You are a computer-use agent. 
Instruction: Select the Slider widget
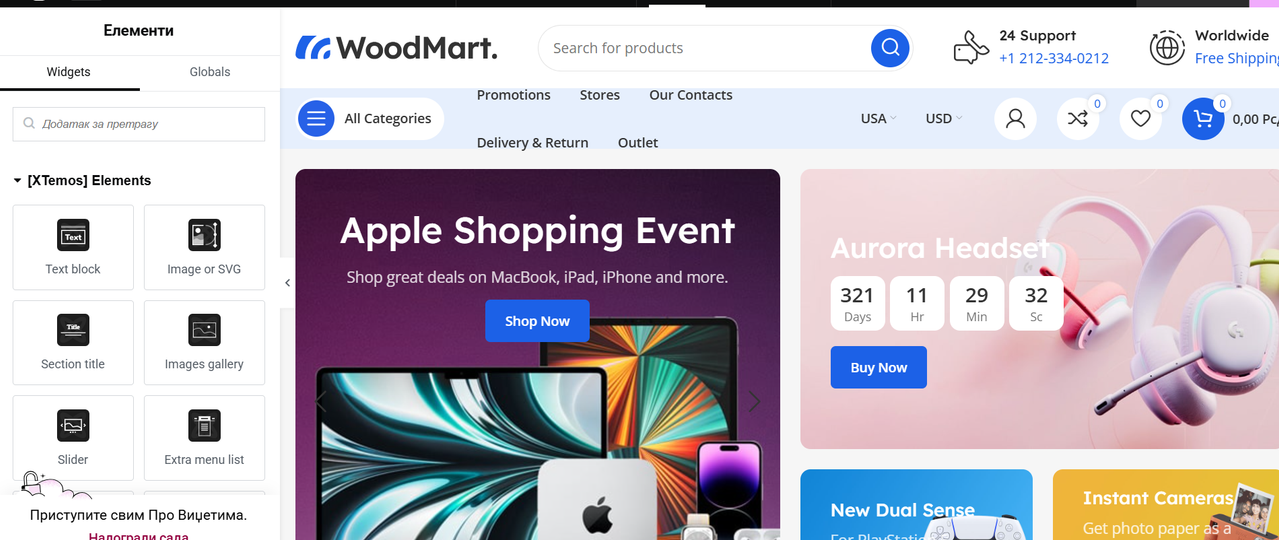tap(73, 437)
